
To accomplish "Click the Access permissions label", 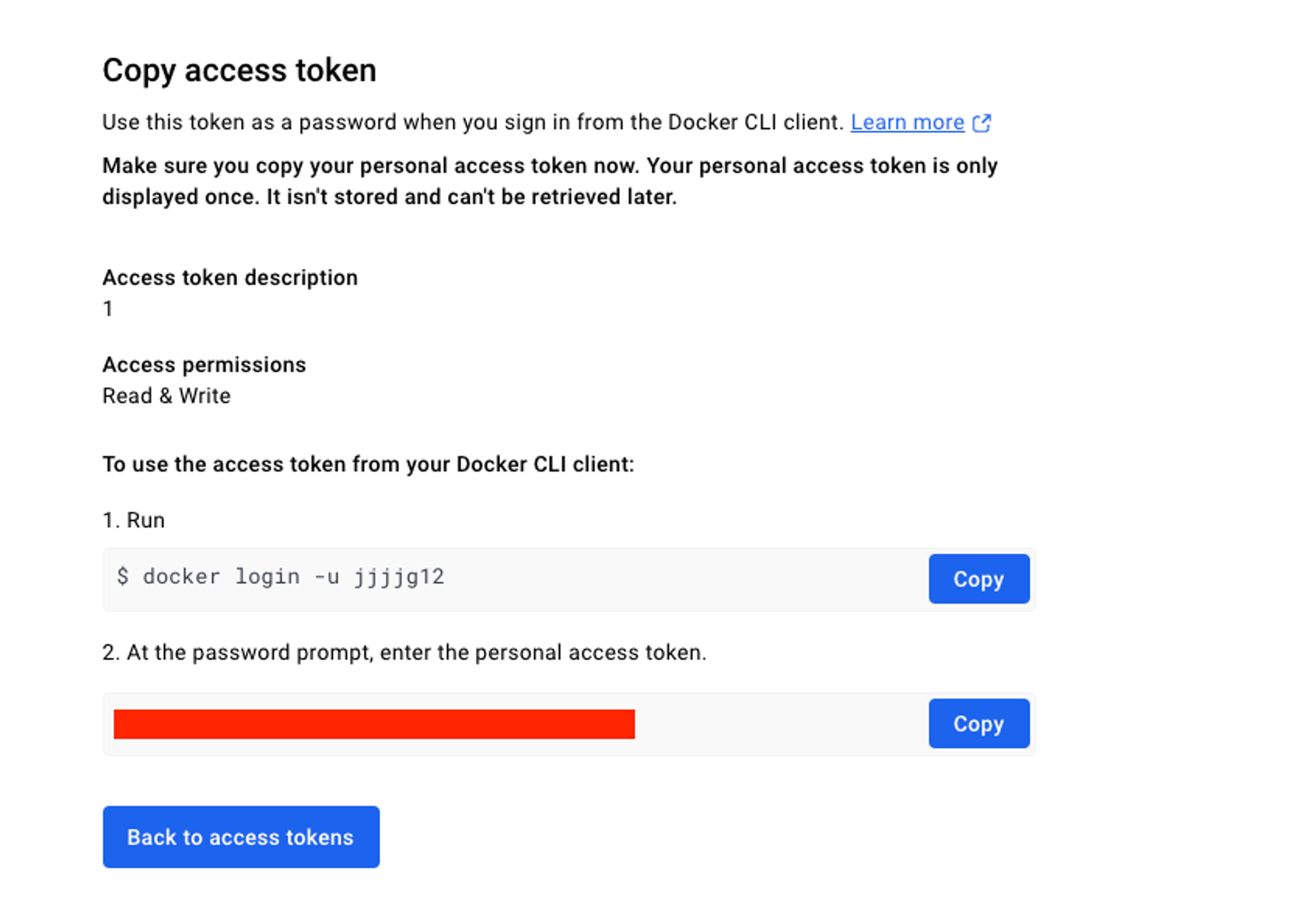I will pyautogui.click(x=204, y=364).
